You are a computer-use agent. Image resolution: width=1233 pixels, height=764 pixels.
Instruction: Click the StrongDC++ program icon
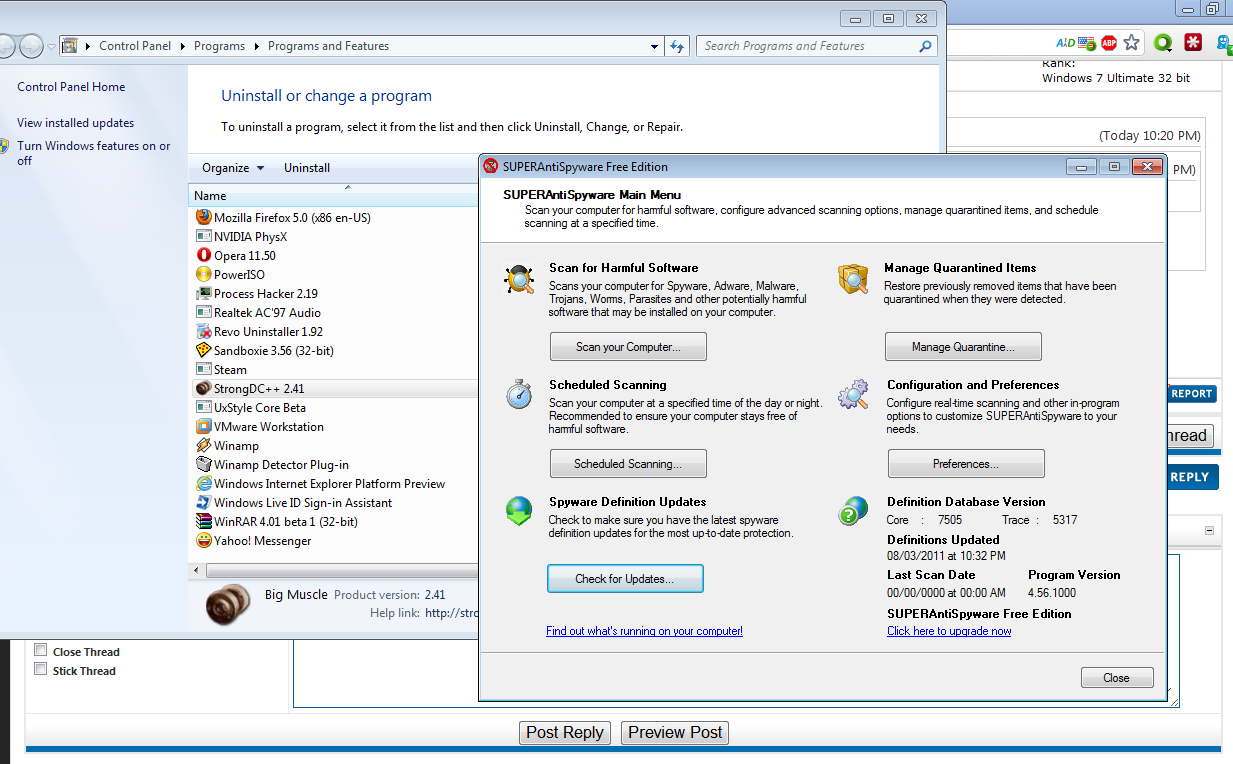tap(204, 388)
